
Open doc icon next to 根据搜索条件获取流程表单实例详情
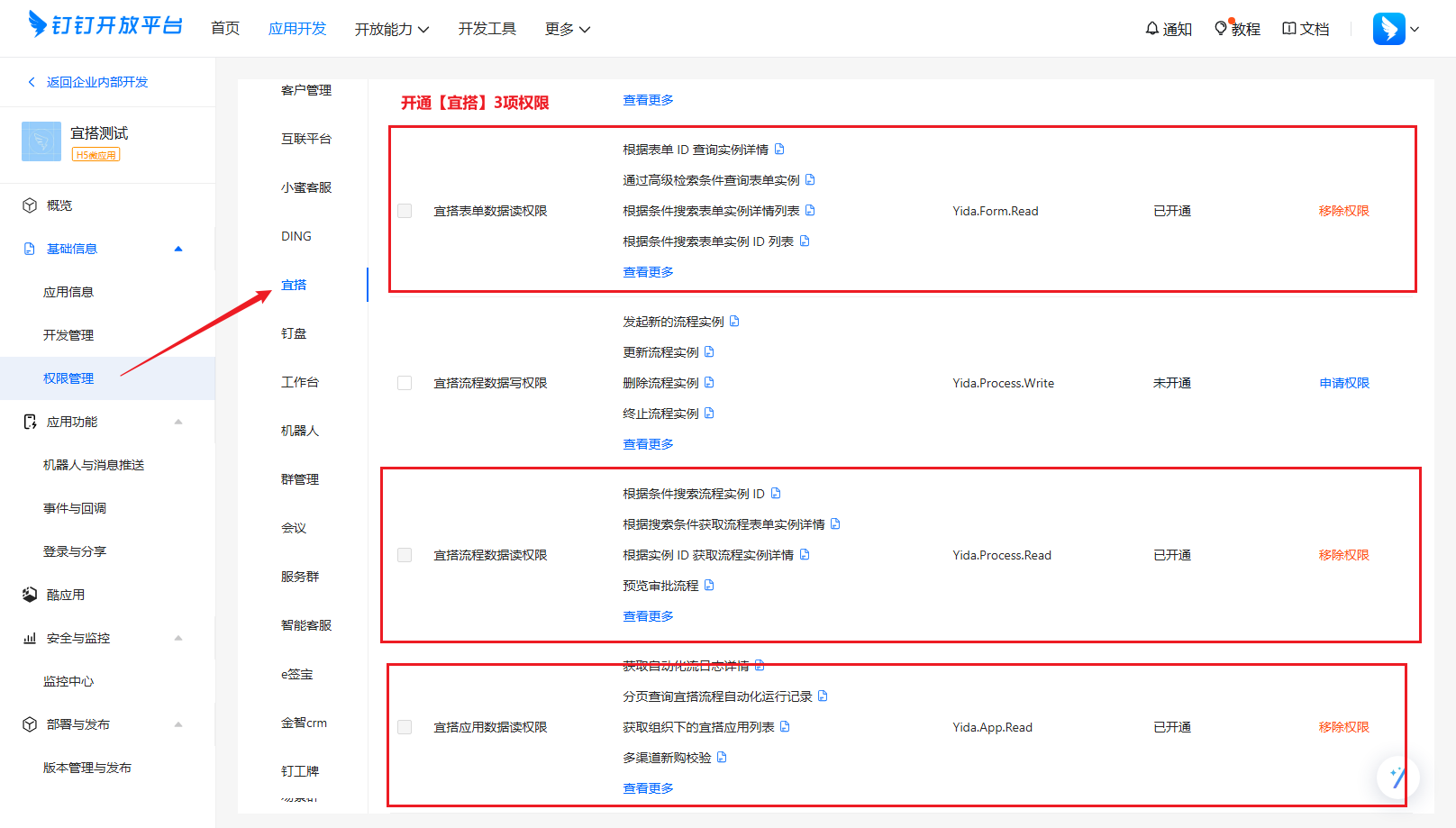pos(835,524)
